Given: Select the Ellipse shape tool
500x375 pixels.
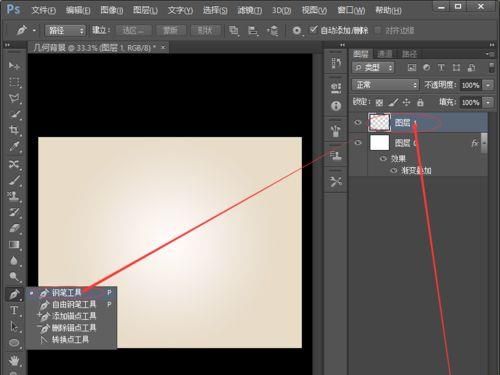Looking at the screenshot, I should [14, 343].
